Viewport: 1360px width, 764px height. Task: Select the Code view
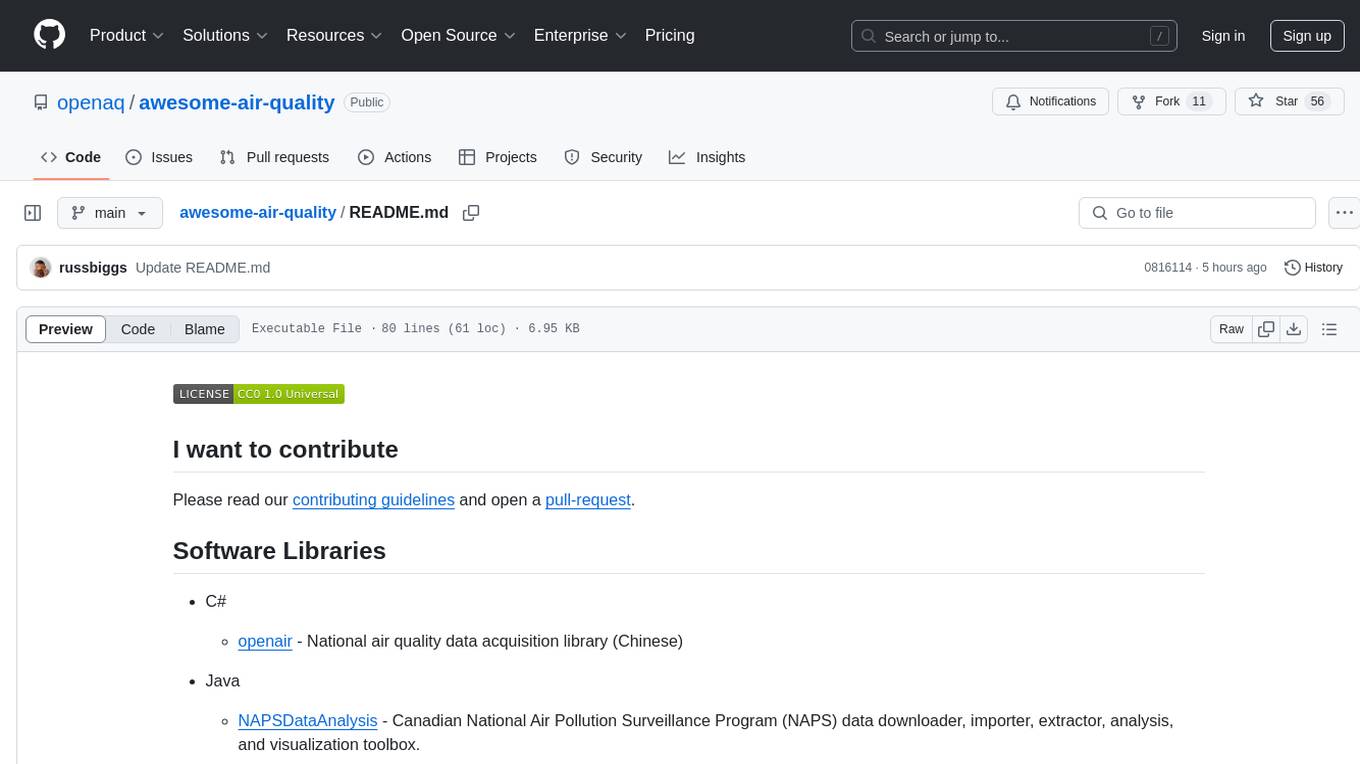coord(138,329)
